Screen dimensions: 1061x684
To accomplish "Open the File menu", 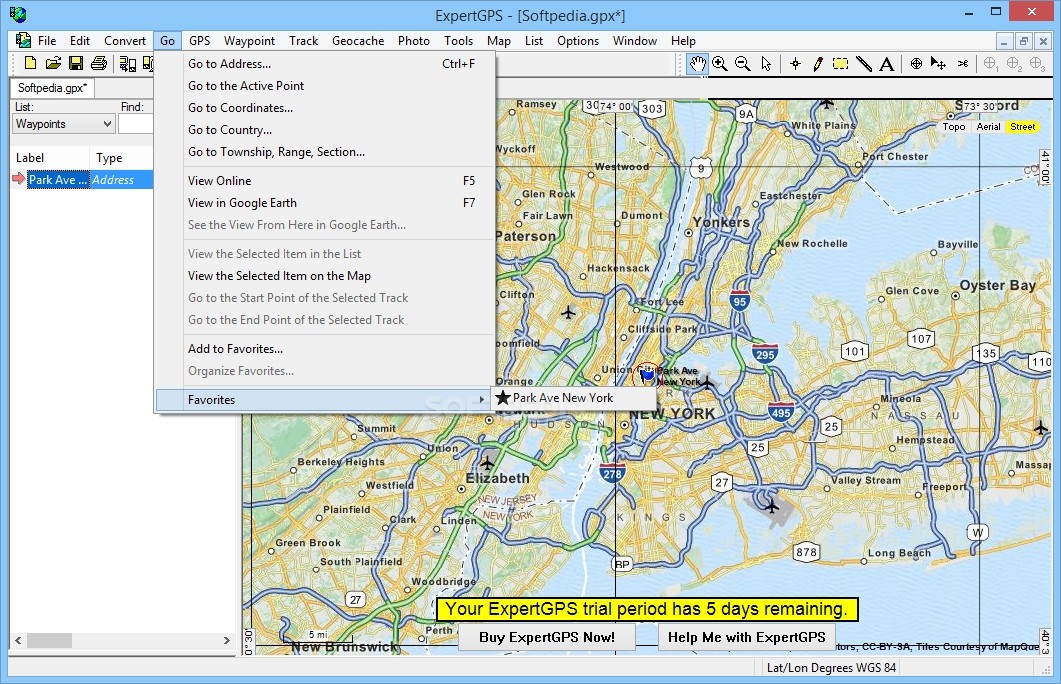I will coord(47,41).
